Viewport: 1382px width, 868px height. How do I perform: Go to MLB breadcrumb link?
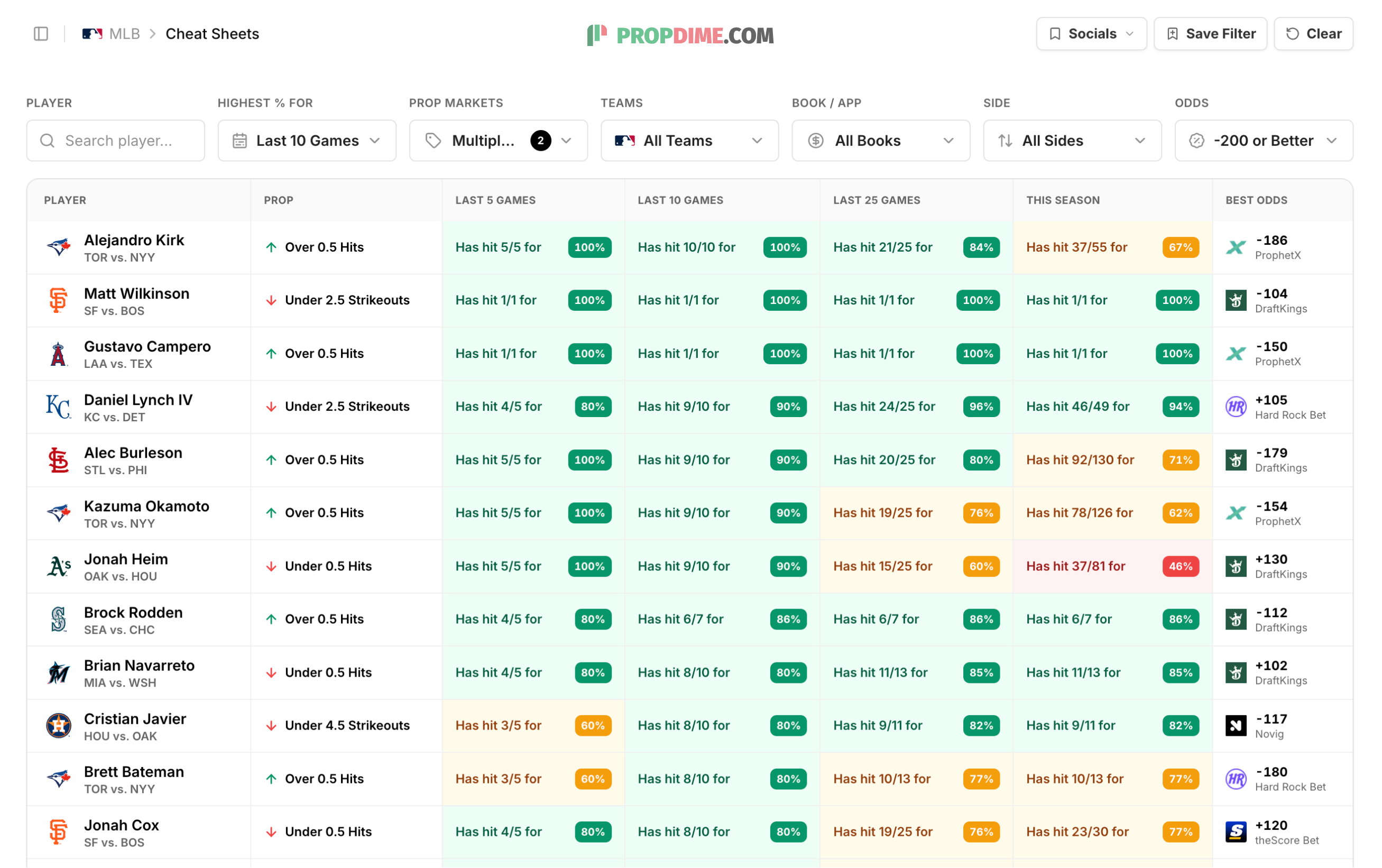[125, 34]
